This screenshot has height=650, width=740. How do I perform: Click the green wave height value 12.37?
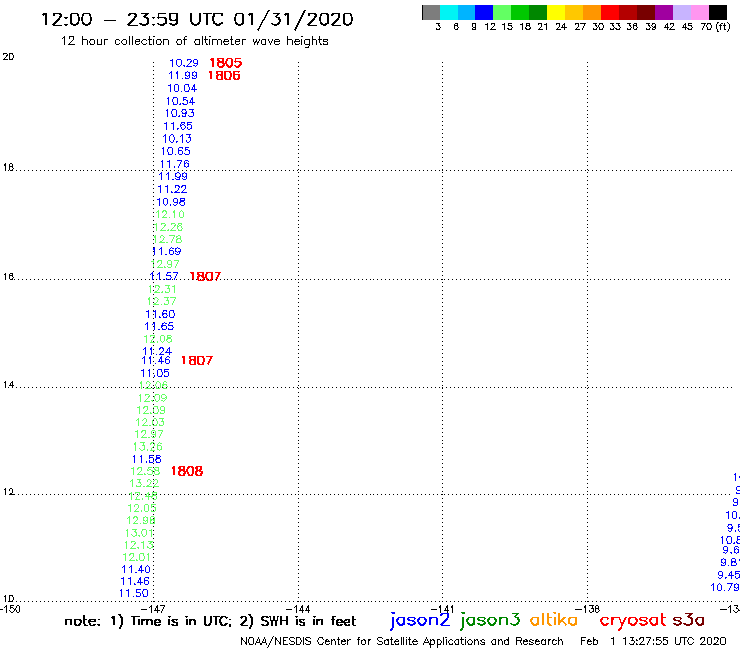point(162,301)
